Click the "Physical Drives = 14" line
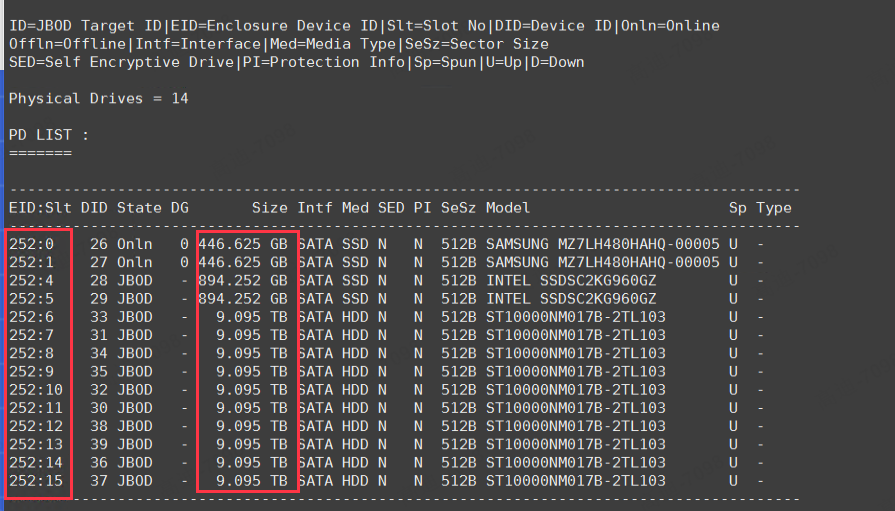Image resolution: width=895 pixels, height=511 pixels. (98, 98)
